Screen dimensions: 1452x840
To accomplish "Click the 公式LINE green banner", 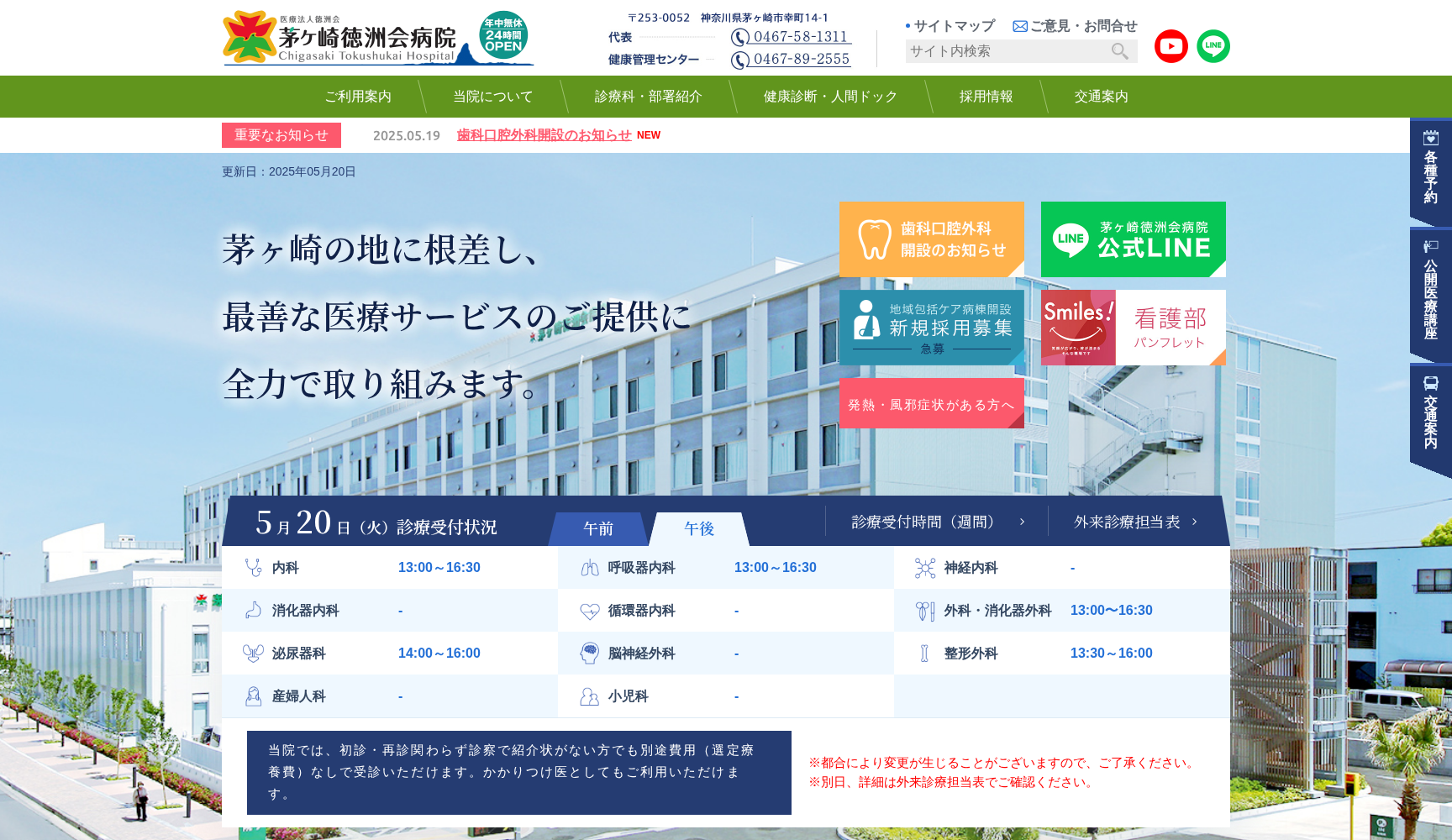I will 1133,239.
